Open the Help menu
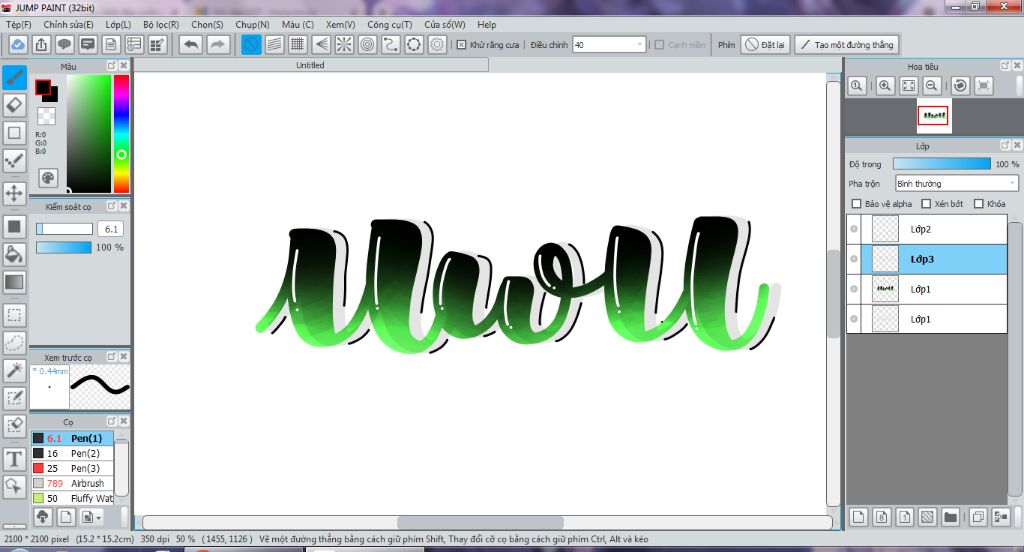The width and height of the screenshot is (1024, 552). [x=487, y=24]
